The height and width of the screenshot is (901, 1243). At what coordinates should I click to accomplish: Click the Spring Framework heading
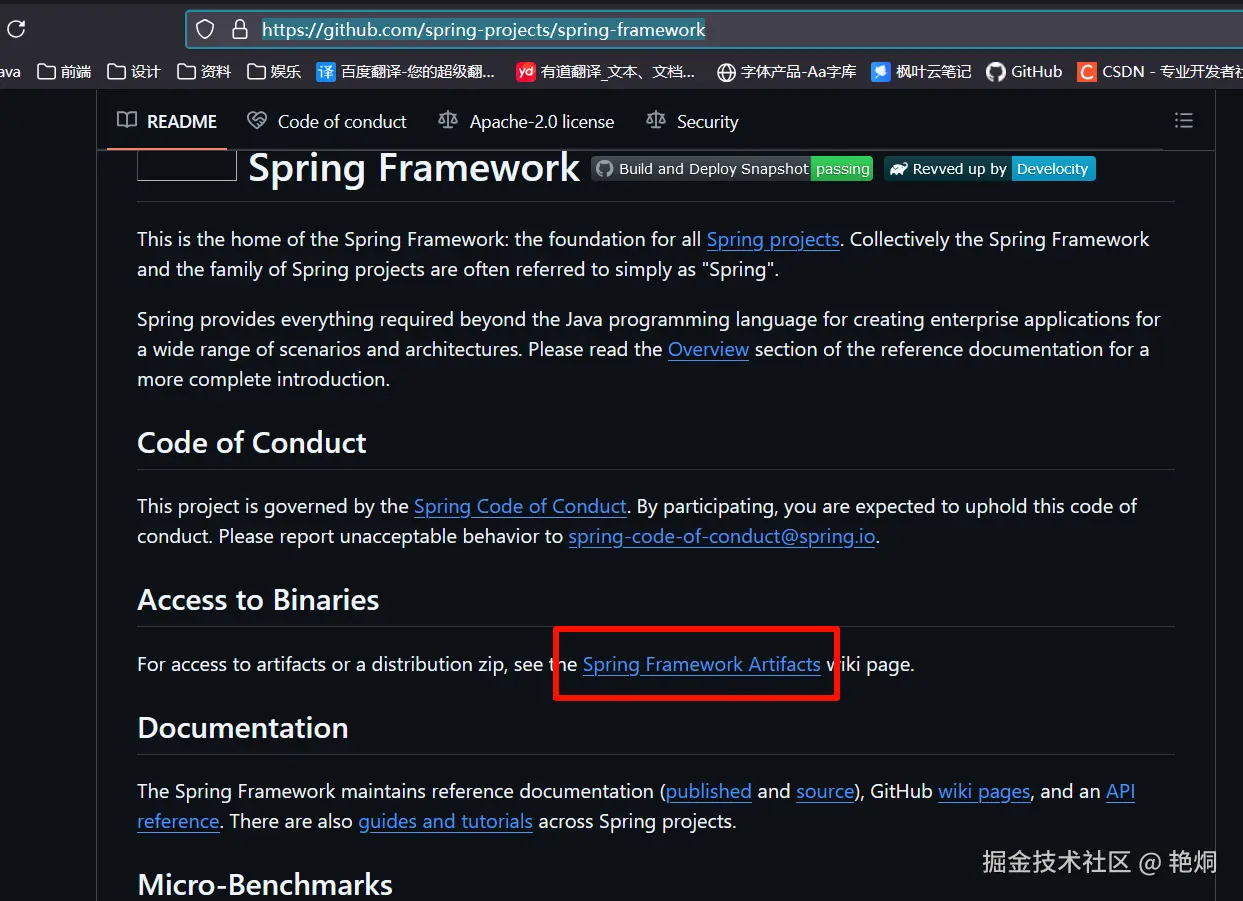click(x=413, y=168)
